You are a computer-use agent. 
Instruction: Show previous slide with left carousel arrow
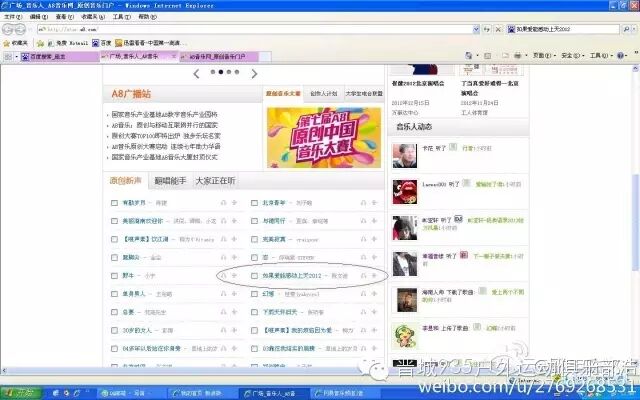tap(196, 73)
